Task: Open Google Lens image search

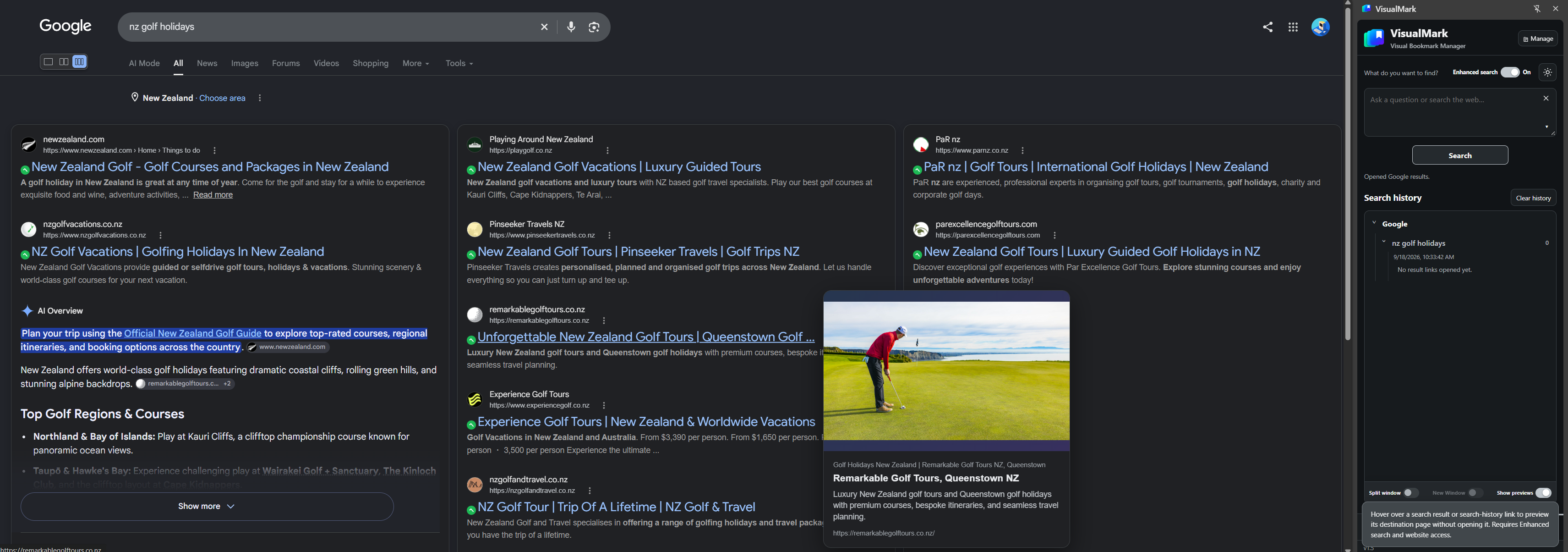Action: click(x=594, y=27)
